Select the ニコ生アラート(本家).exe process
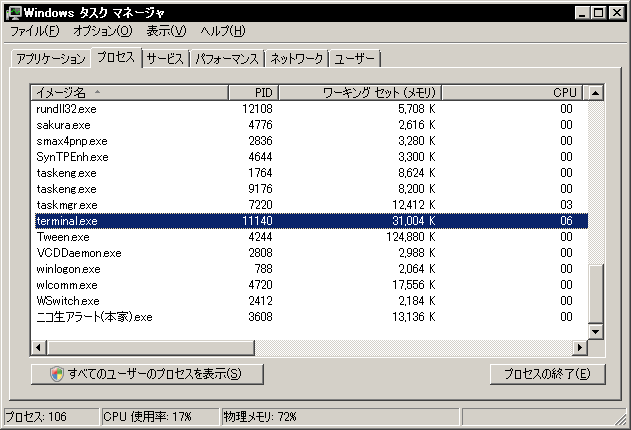631x430 pixels. (311, 317)
